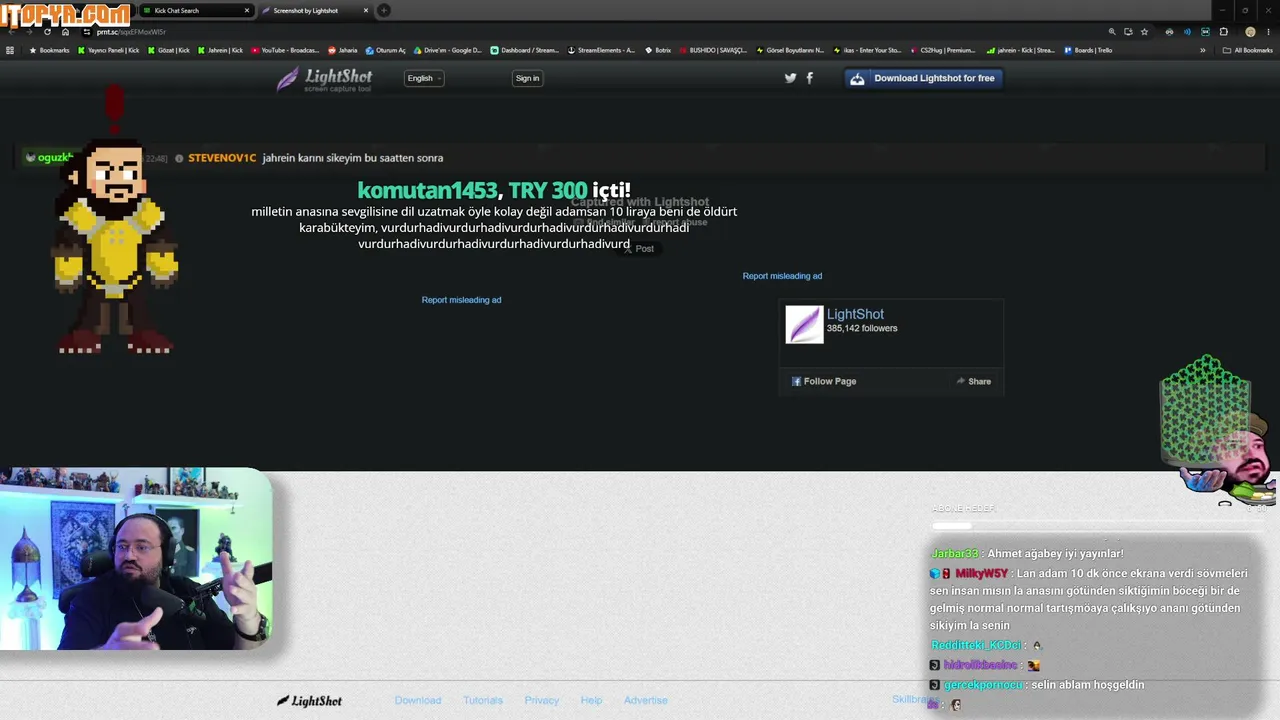Open Jaharia bookmark
This screenshot has height=720, width=1280.
click(343, 50)
